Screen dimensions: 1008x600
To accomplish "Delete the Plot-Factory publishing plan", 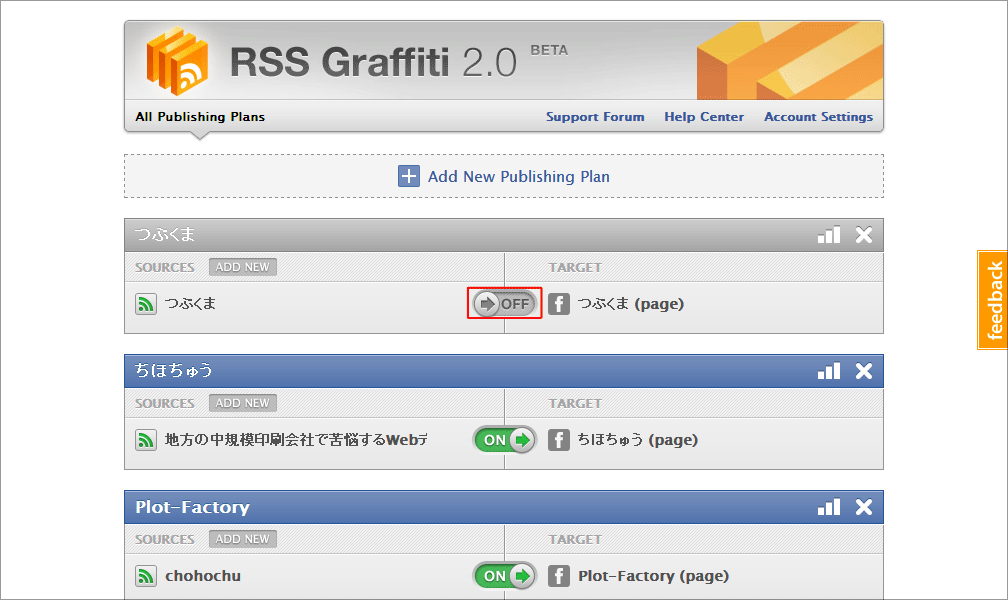I will (864, 507).
